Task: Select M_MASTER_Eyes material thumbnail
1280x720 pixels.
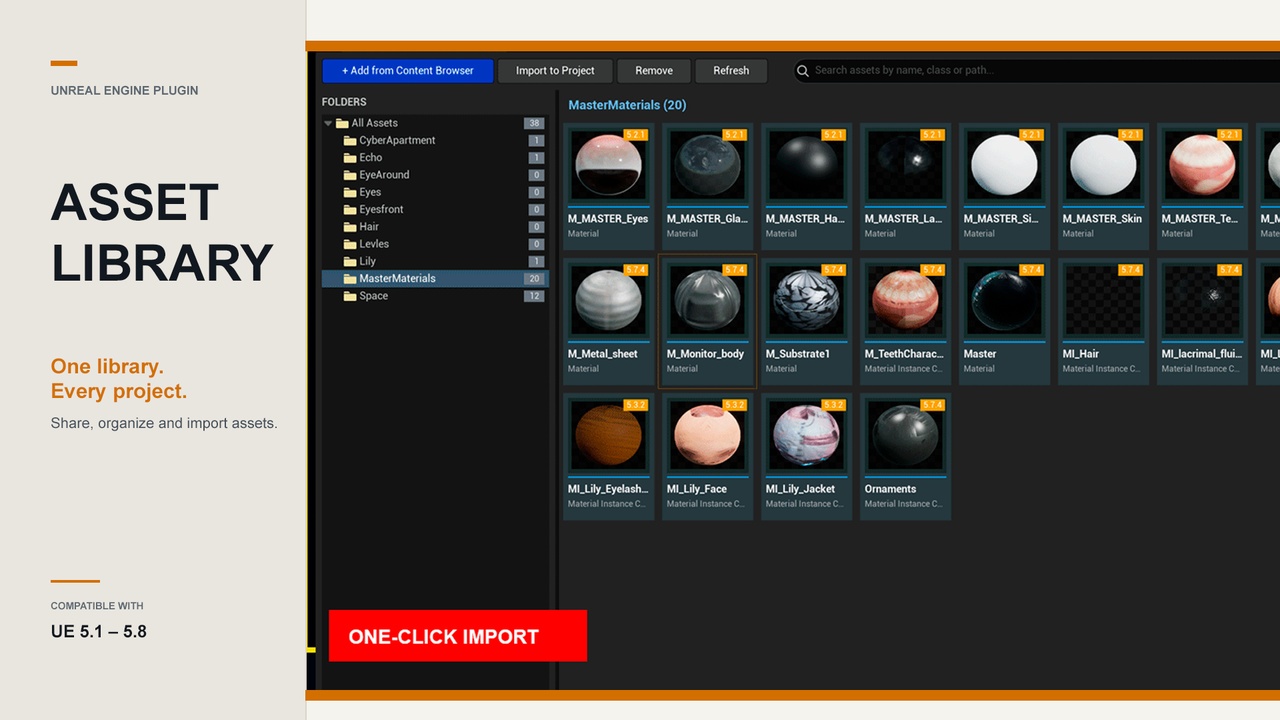Action: click(x=608, y=165)
